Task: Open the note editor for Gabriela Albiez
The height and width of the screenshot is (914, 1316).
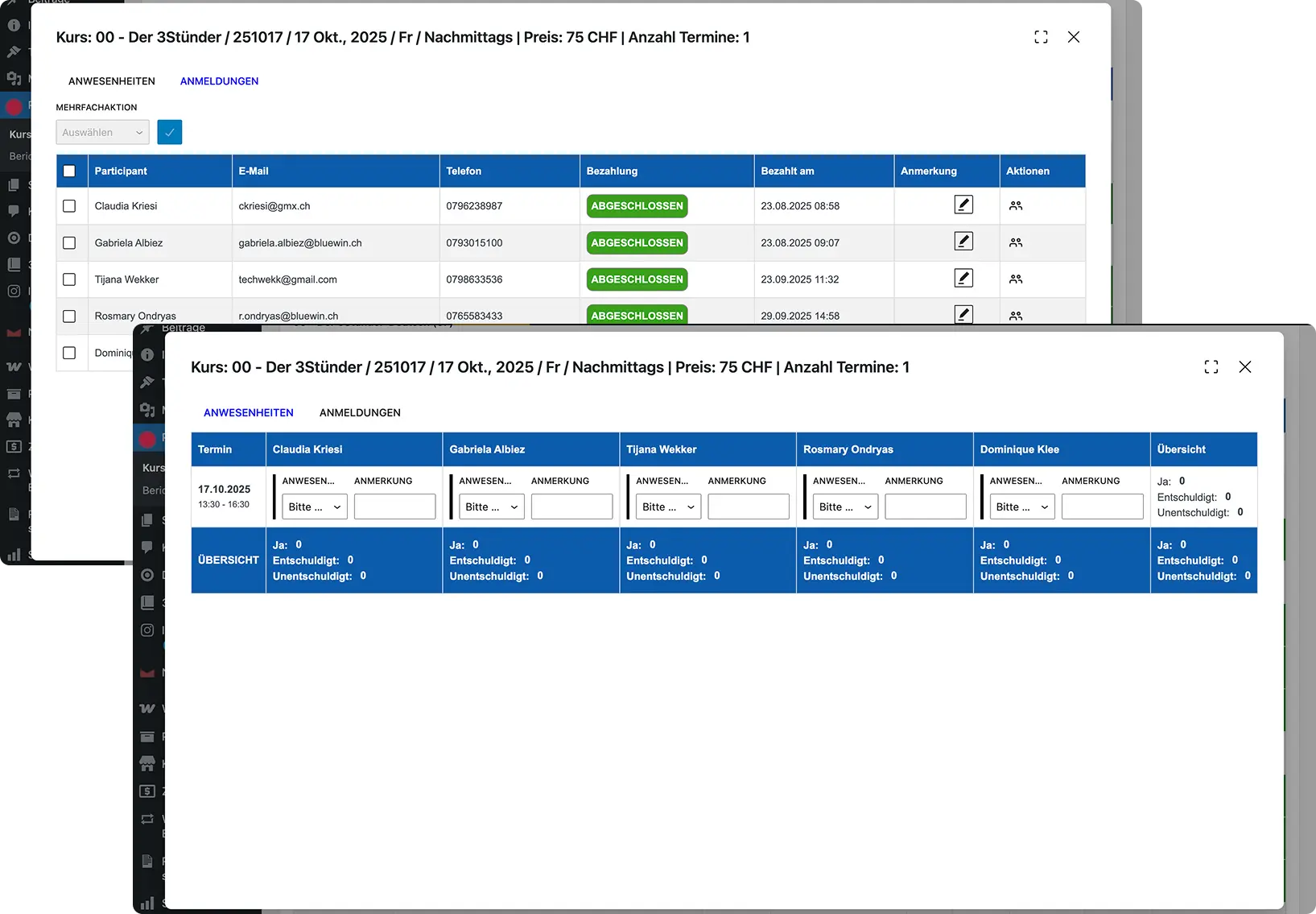Action: pos(963,242)
